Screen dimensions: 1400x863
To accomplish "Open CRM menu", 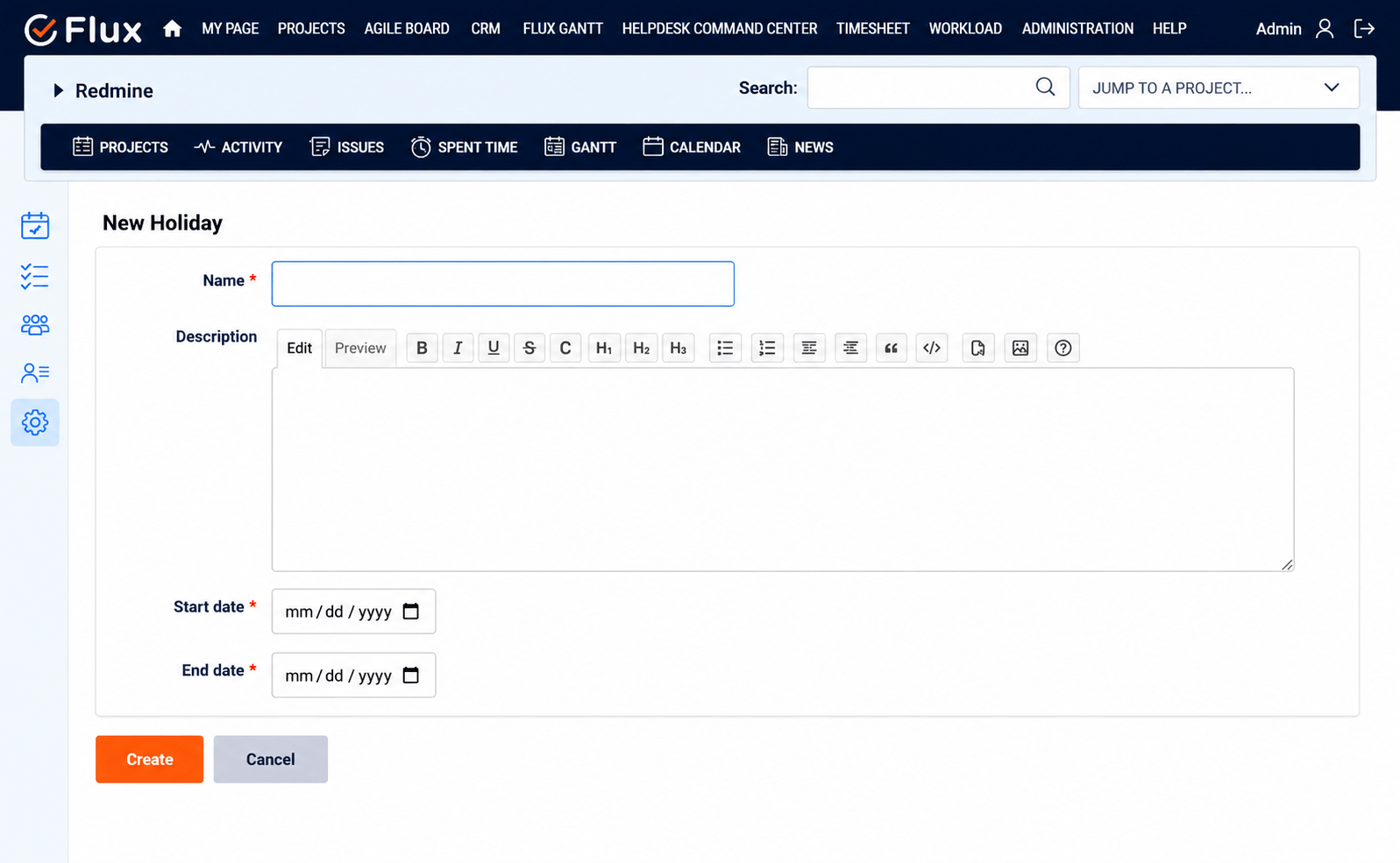I will [486, 29].
